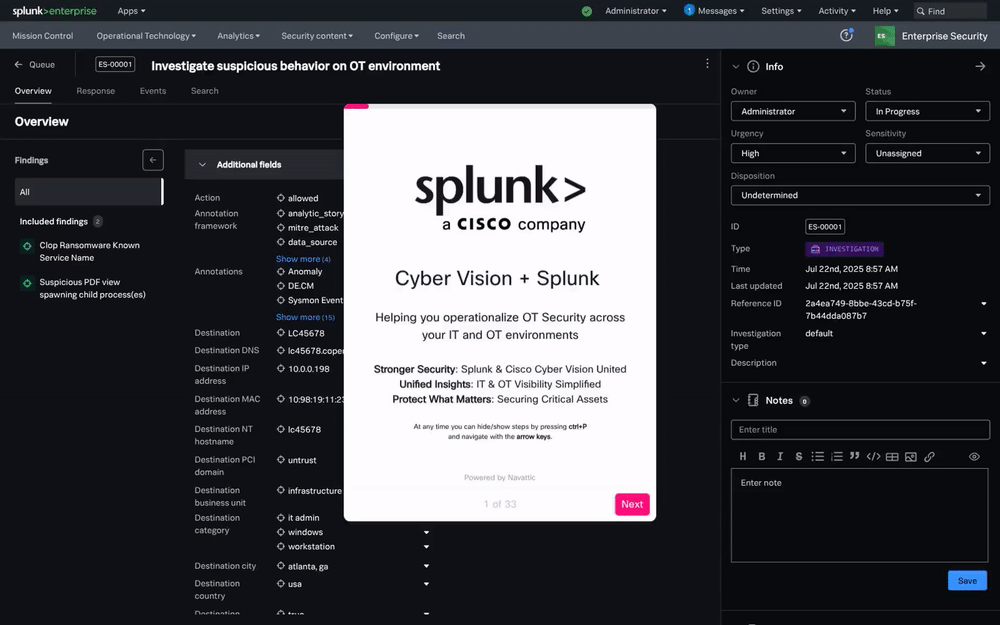Switch to the Events tab
Image resolution: width=1000 pixels, height=625 pixels.
click(x=153, y=91)
